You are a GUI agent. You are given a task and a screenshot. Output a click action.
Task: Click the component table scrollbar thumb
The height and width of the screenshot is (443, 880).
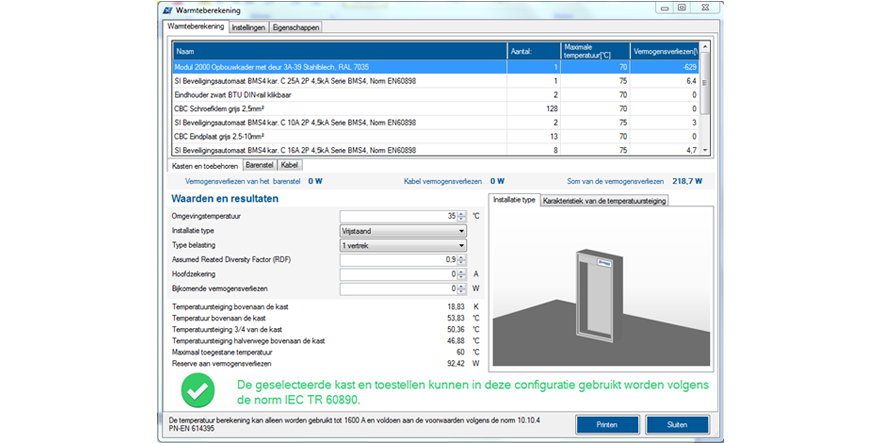[705, 83]
